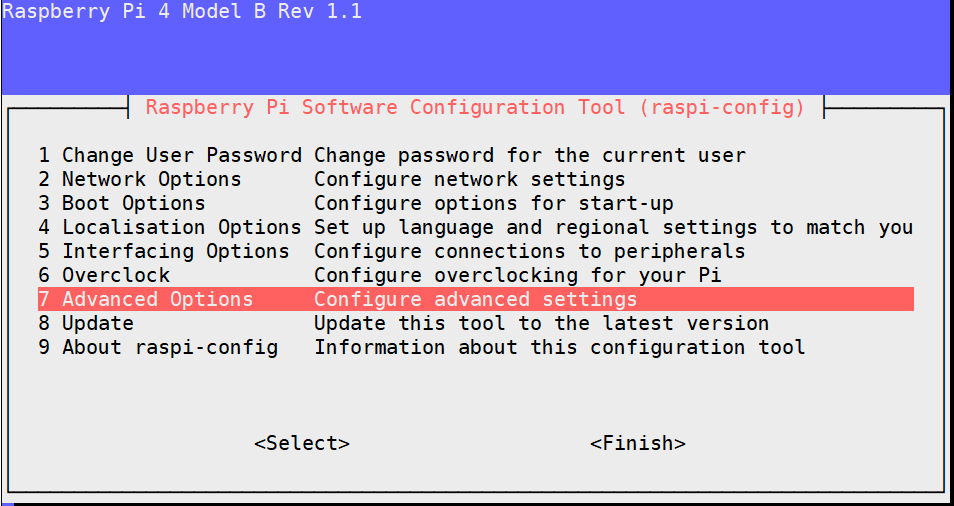Open the About raspi-config entry
954x506 pixels.
coord(158,347)
